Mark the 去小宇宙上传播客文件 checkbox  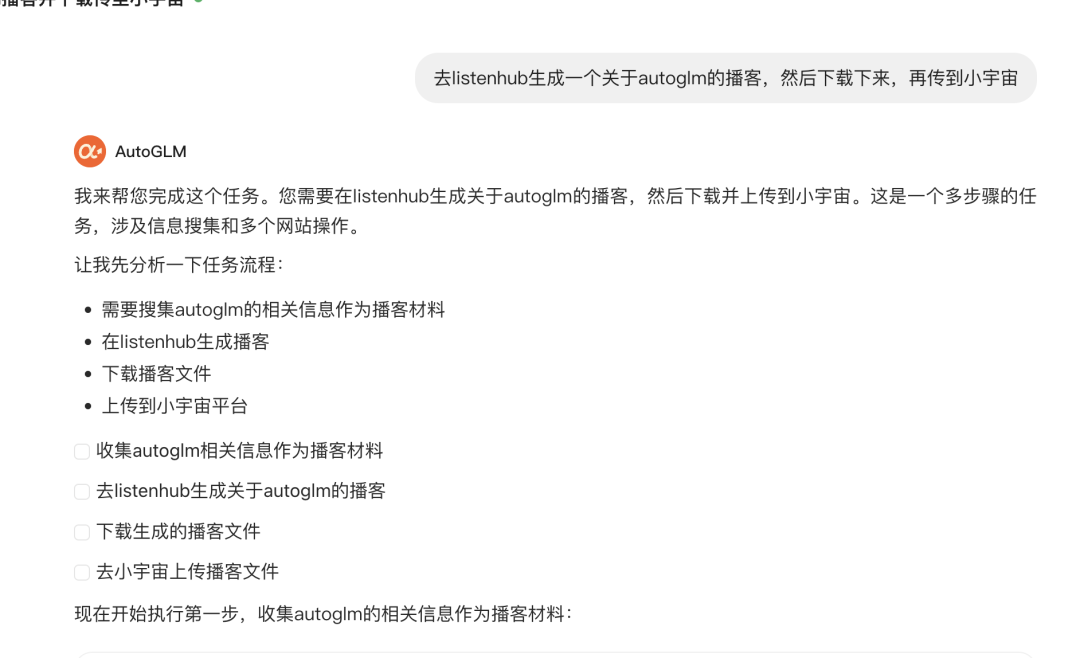82,572
